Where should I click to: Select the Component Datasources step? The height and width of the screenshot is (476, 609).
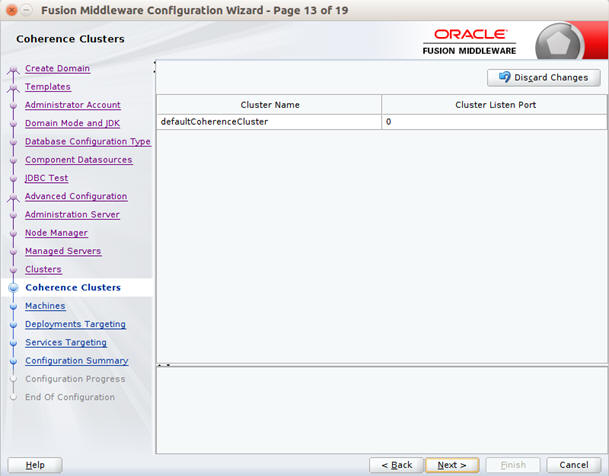coord(78,160)
